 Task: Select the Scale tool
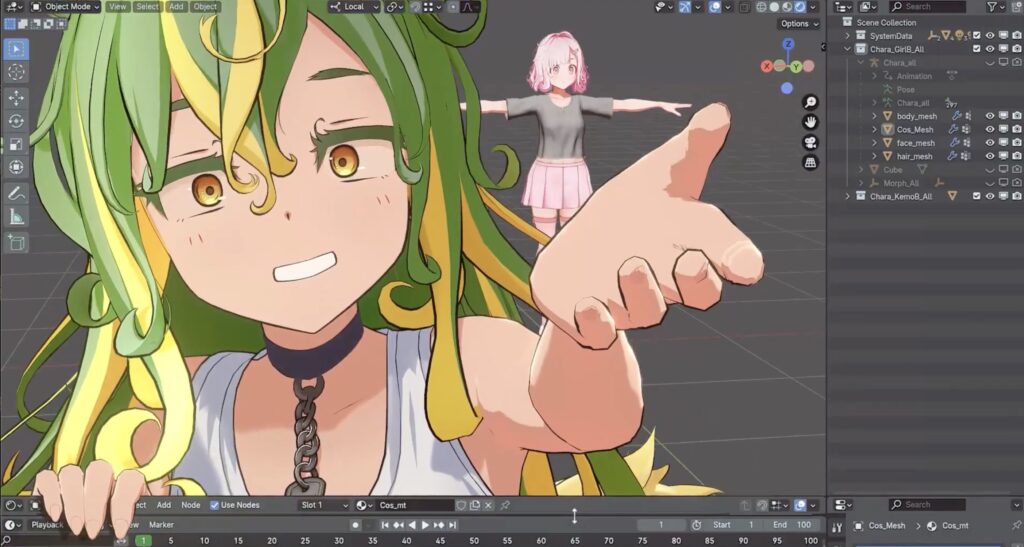point(16,144)
